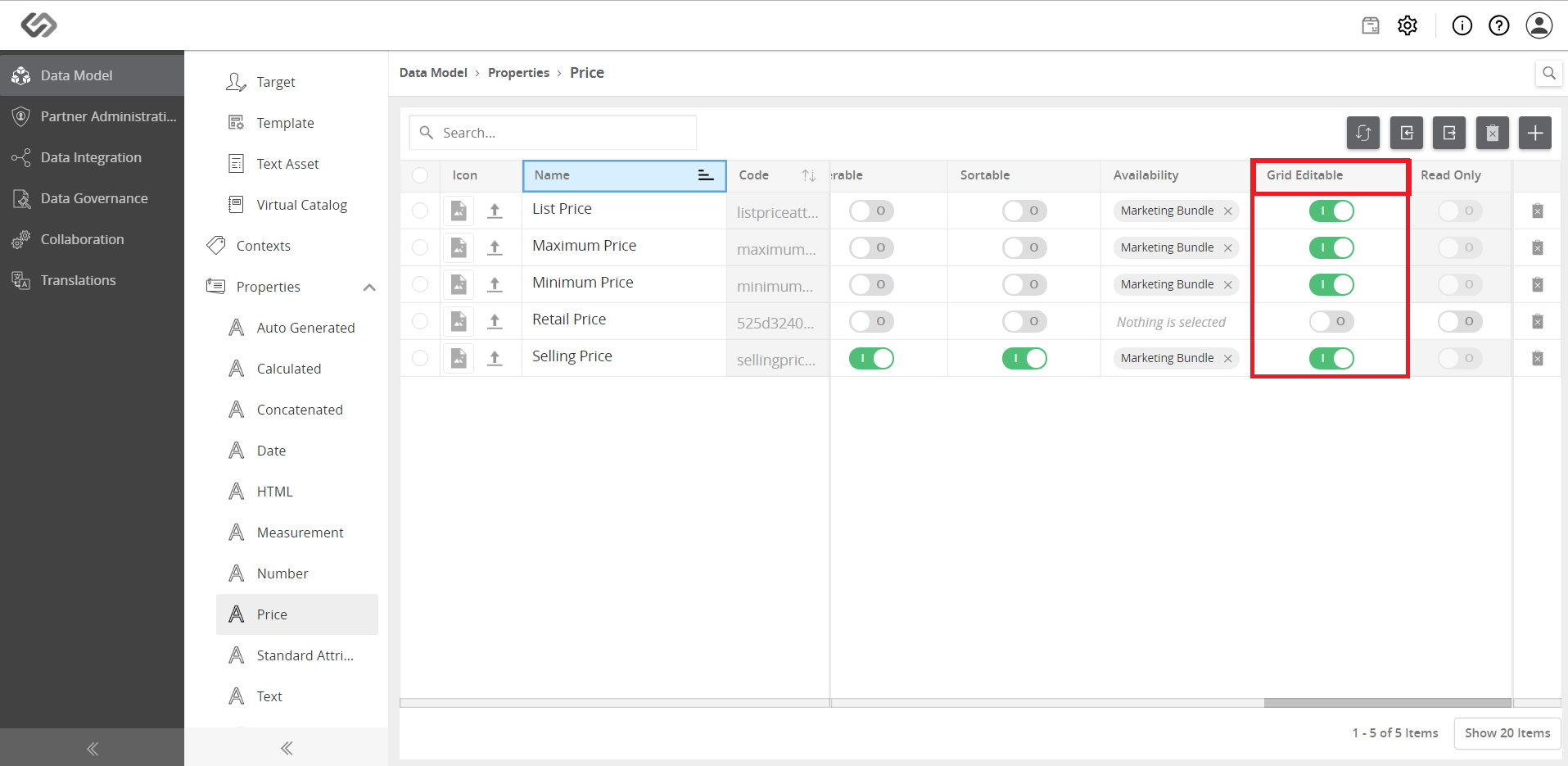Viewport: 1568px width, 766px height.
Task: Open the info icon in header
Action: coord(1462,25)
